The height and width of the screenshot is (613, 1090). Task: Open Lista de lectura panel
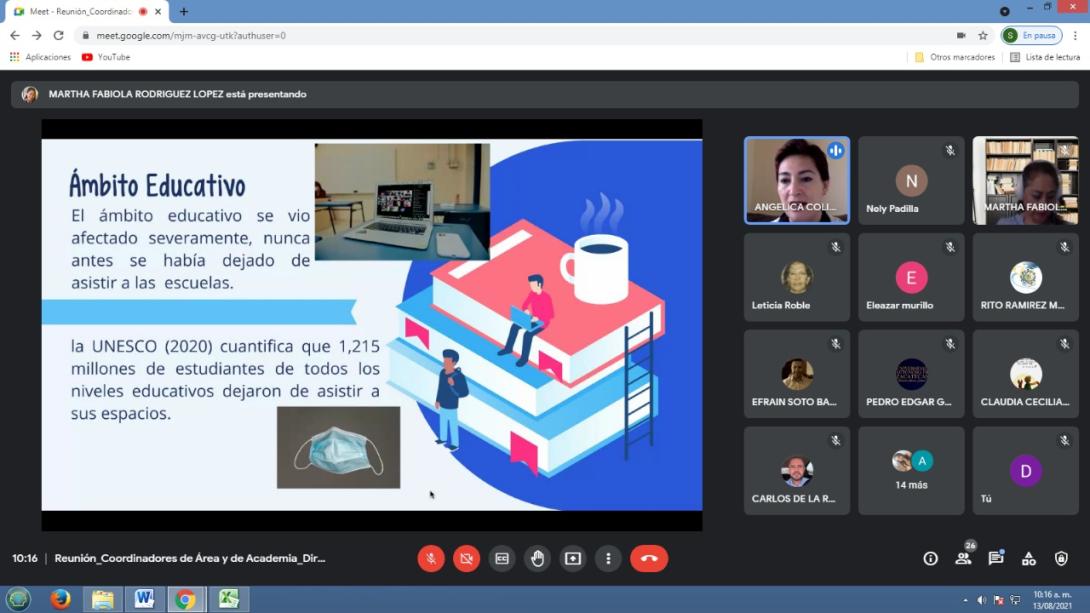click(1045, 57)
